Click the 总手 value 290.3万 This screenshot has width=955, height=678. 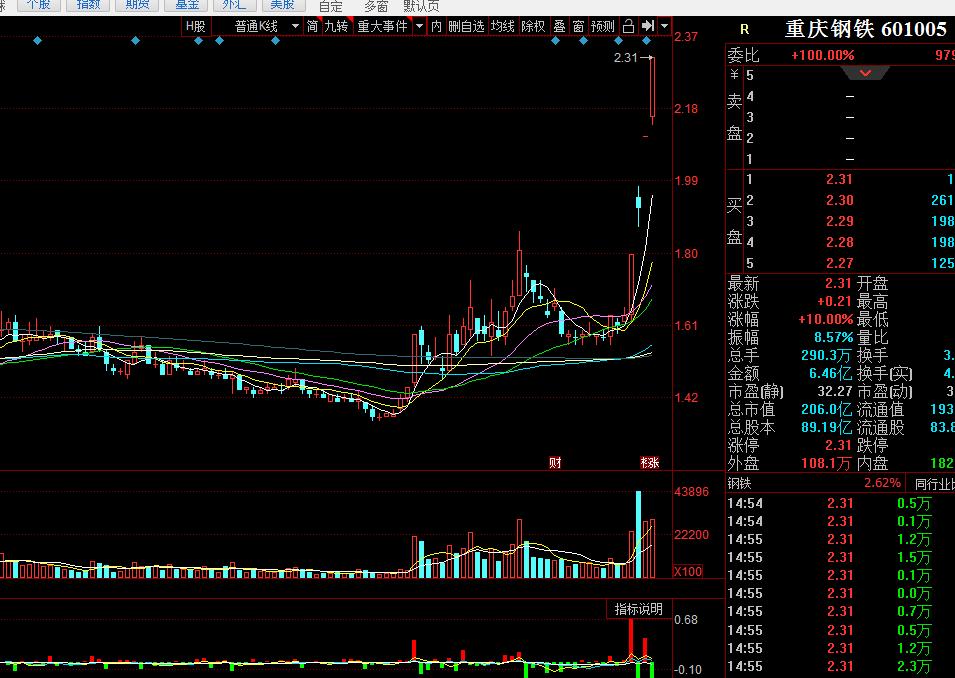pyautogui.click(x=826, y=355)
